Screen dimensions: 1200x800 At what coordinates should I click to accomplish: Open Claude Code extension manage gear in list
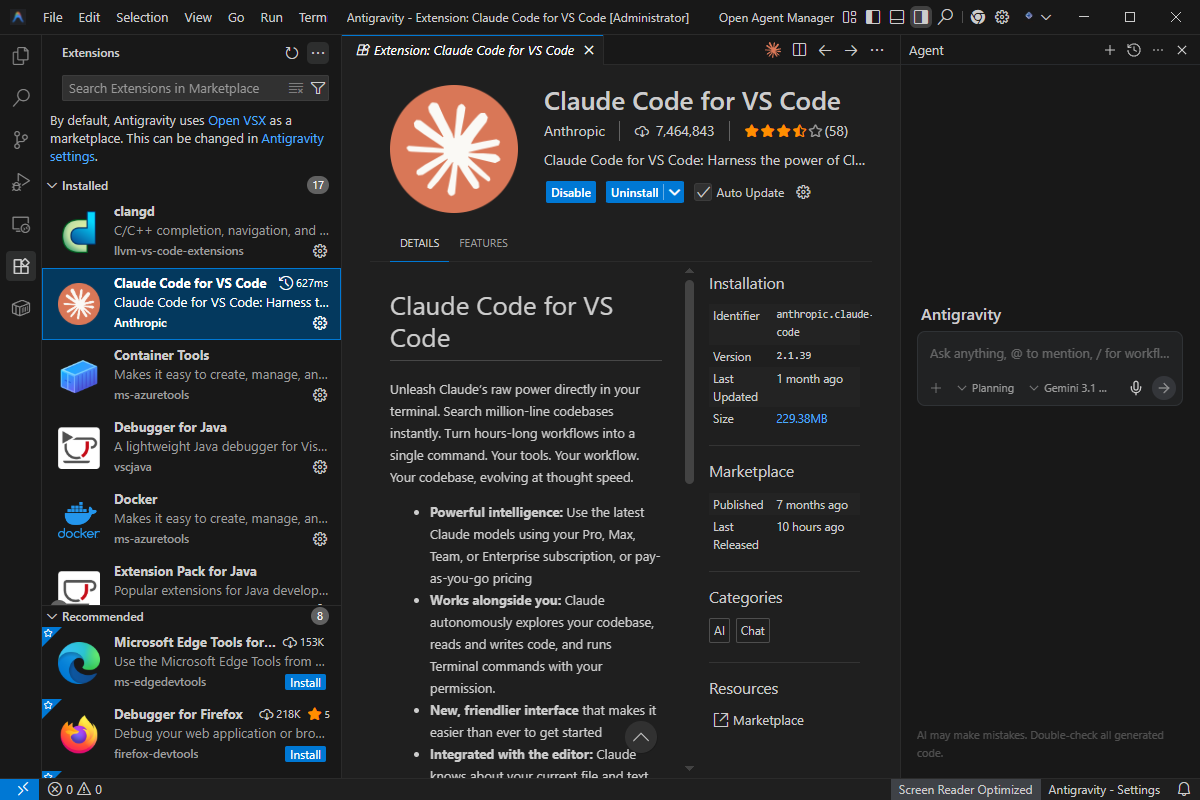320,323
